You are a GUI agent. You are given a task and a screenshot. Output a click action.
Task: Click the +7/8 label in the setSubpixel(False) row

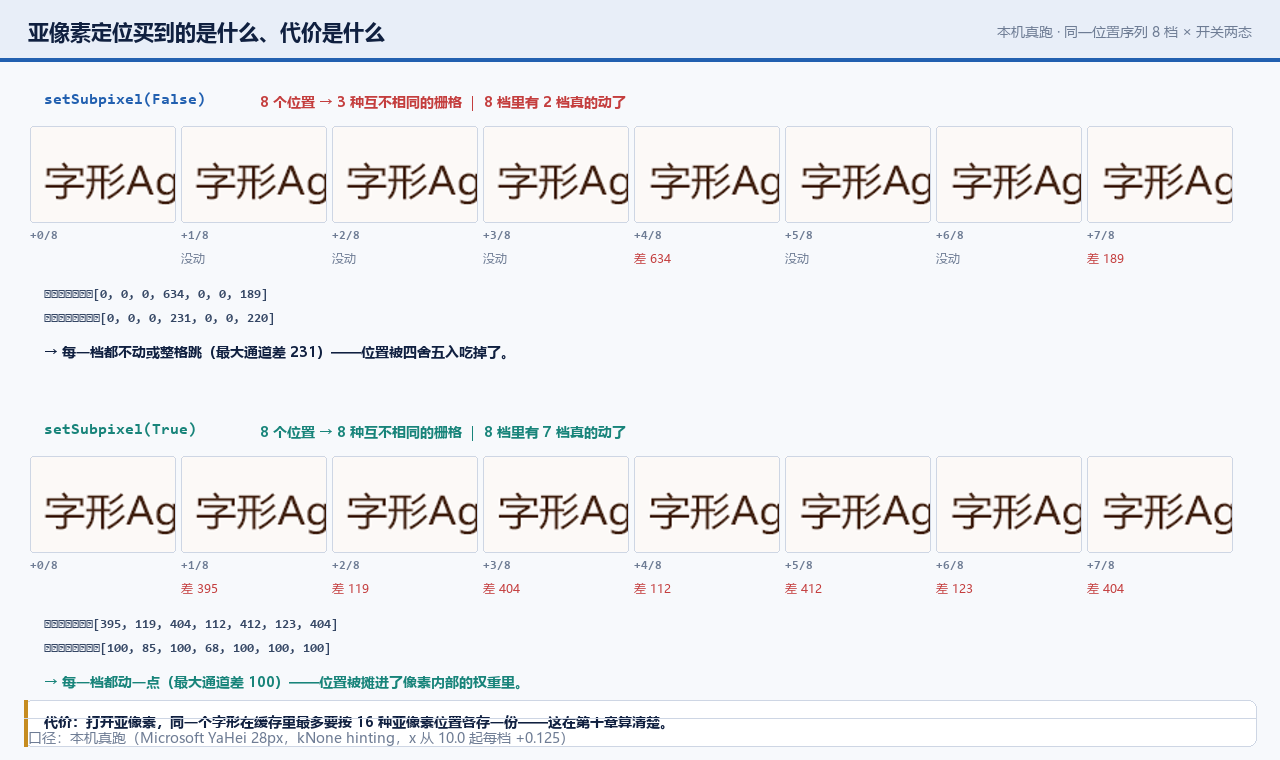(x=1101, y=235)
